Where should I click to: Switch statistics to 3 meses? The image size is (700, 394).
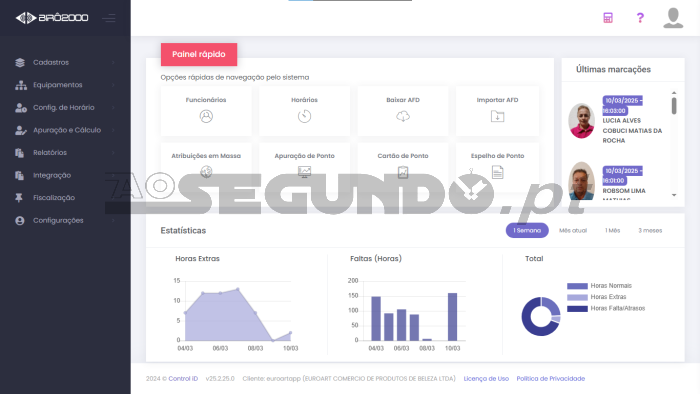click(650, 230)
